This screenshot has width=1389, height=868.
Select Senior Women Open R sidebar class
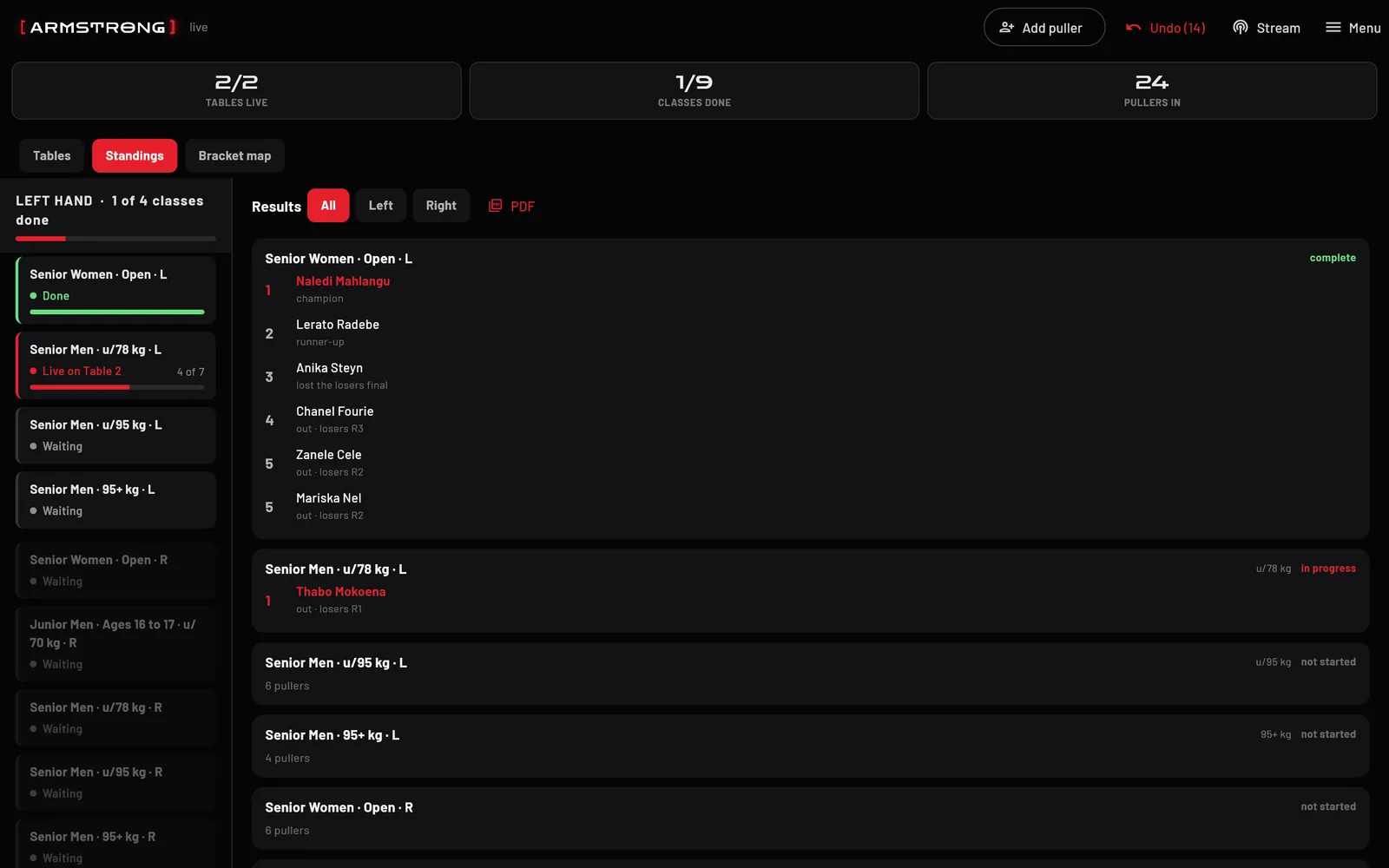116,570
